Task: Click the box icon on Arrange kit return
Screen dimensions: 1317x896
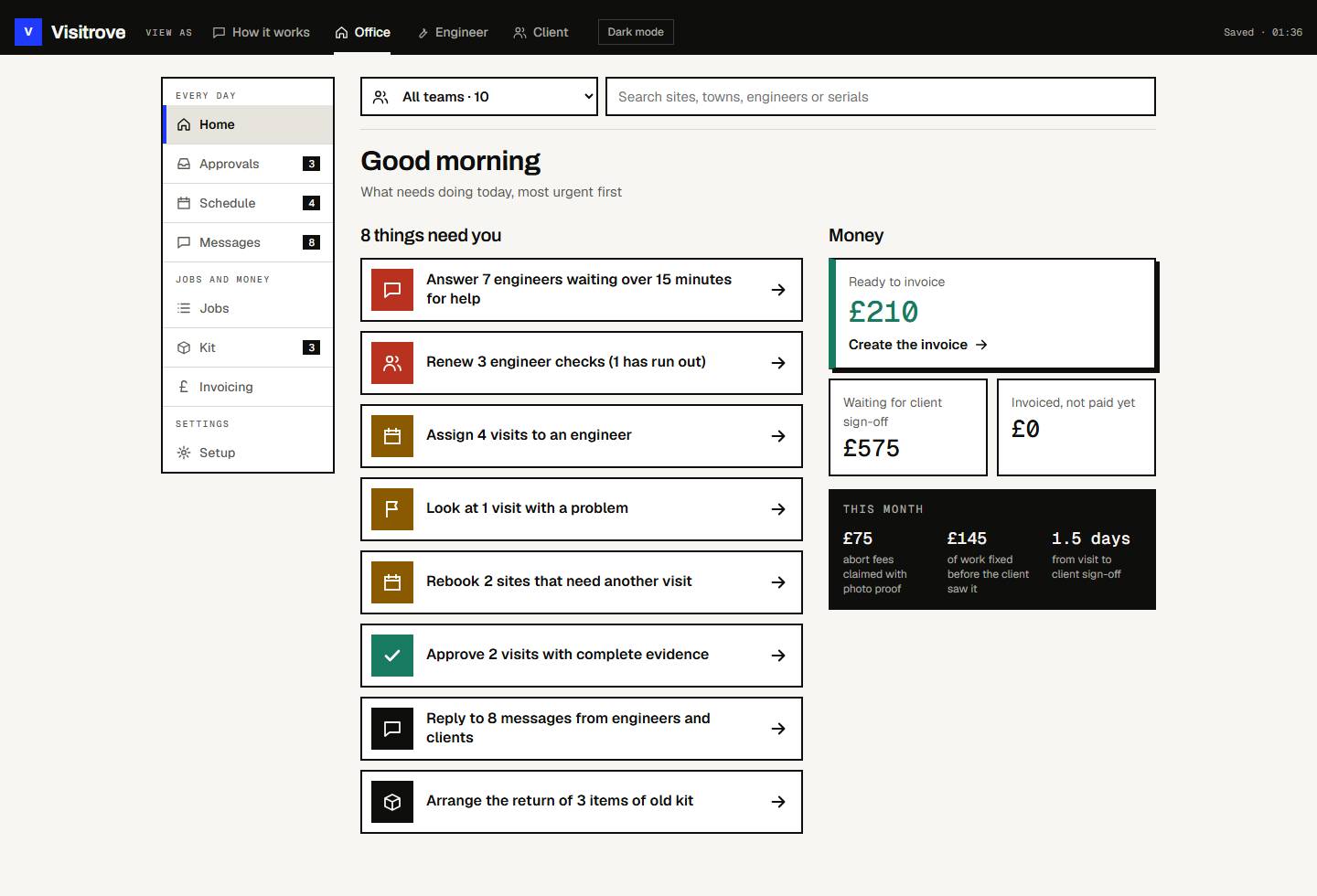Action: pos(392,802)
